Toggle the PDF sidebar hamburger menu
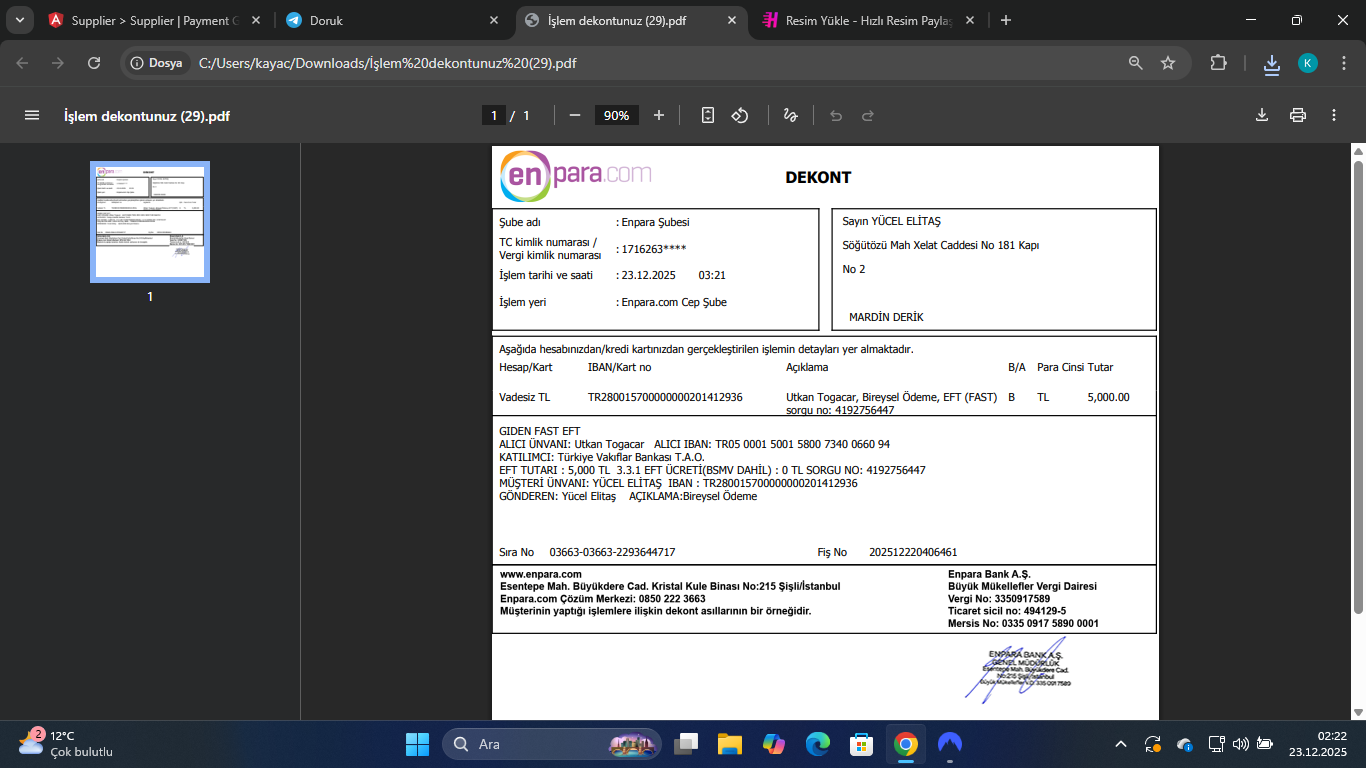 (32, 115)
